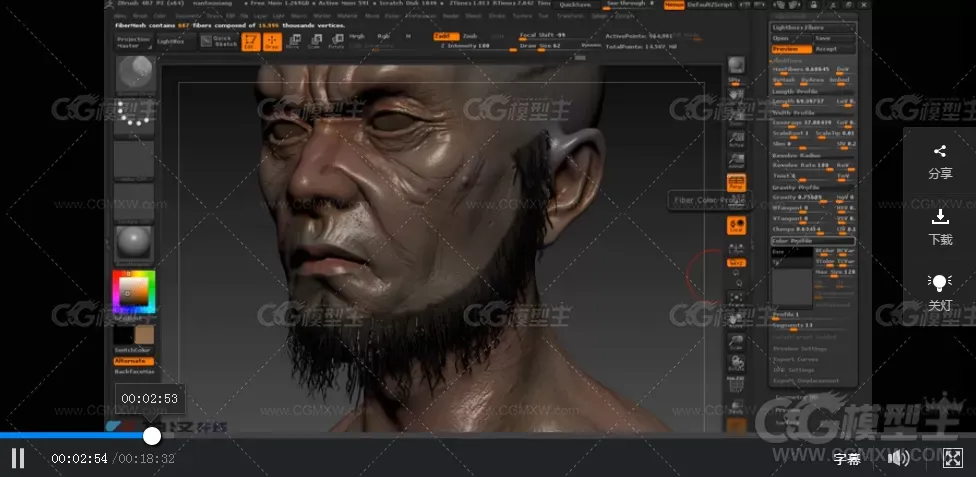Toggle the FiberMesh Preview button

[x=791, y=49]
